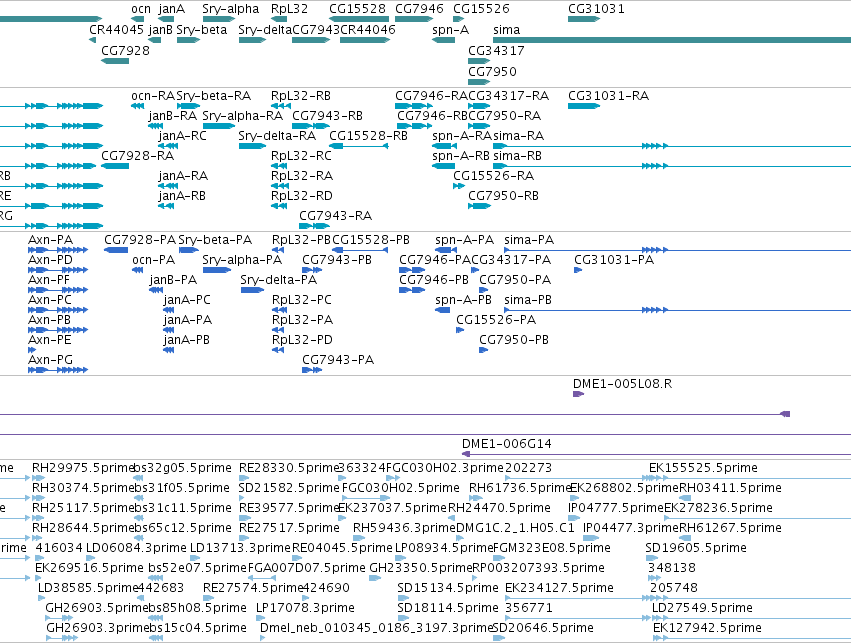The height and width of the screenshot is (643, 851).
Task: Click transcript 'janA-RC'
Action: (x=182, y=136)
